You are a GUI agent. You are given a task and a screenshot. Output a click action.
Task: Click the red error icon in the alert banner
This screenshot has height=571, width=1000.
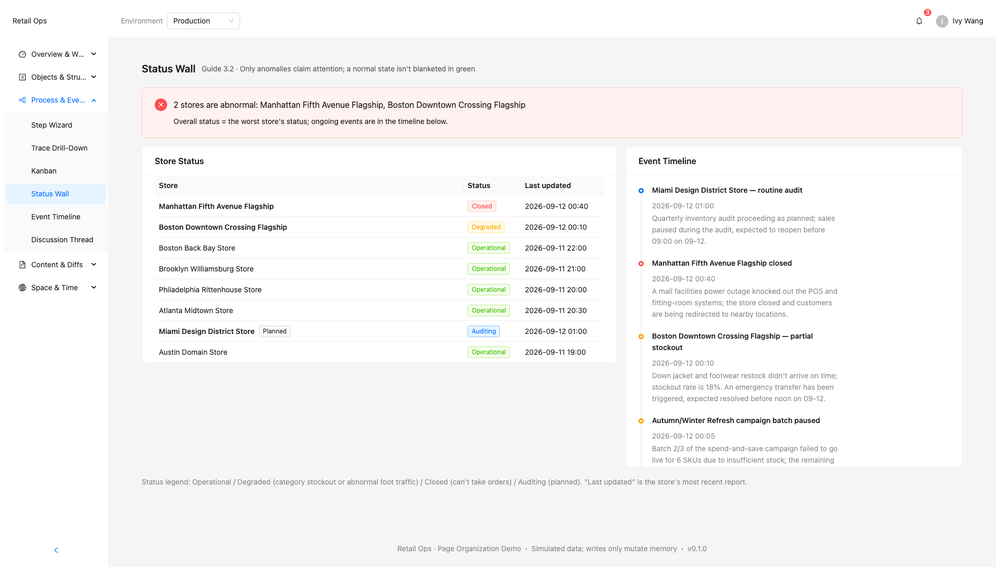[x=161, y=105]
